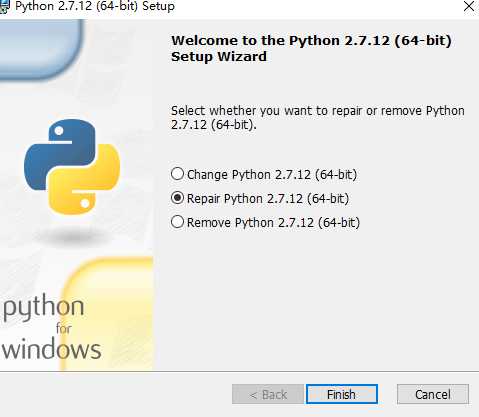Click the 'Remove Python 2.7.12 (64-bit)' label

click(x=273, y=223)
